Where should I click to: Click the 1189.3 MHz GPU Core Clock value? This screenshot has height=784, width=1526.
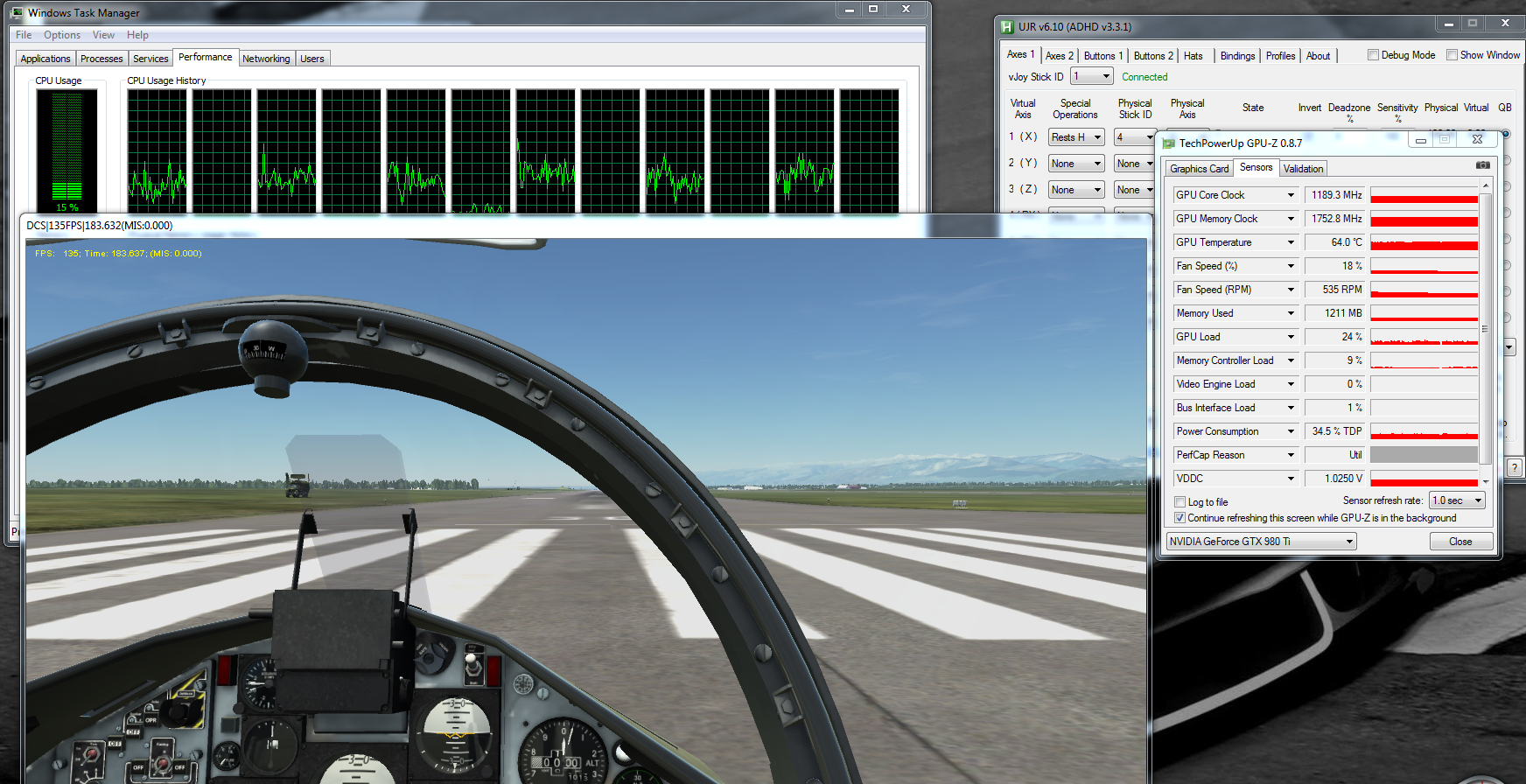click(x=1335, y=195)
